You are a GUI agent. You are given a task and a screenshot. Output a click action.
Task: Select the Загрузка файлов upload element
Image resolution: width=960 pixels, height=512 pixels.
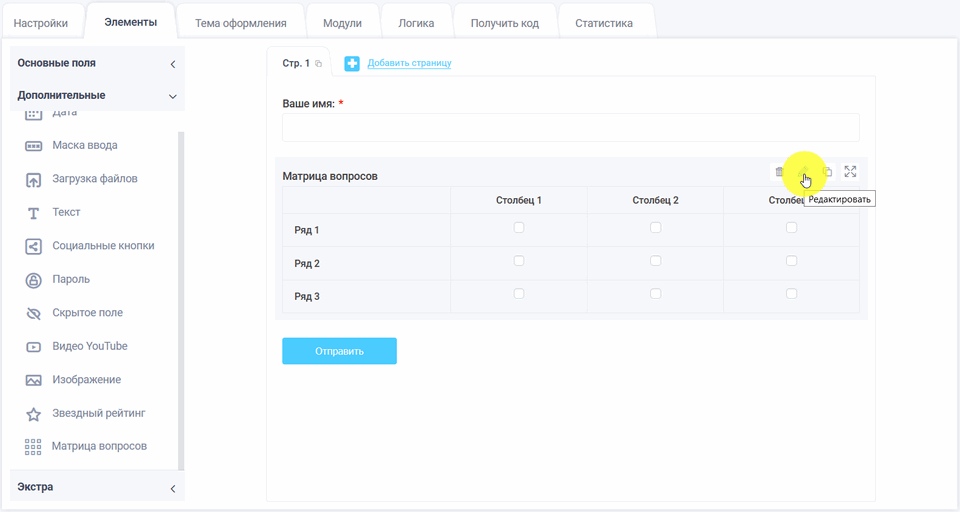point(94,179)
